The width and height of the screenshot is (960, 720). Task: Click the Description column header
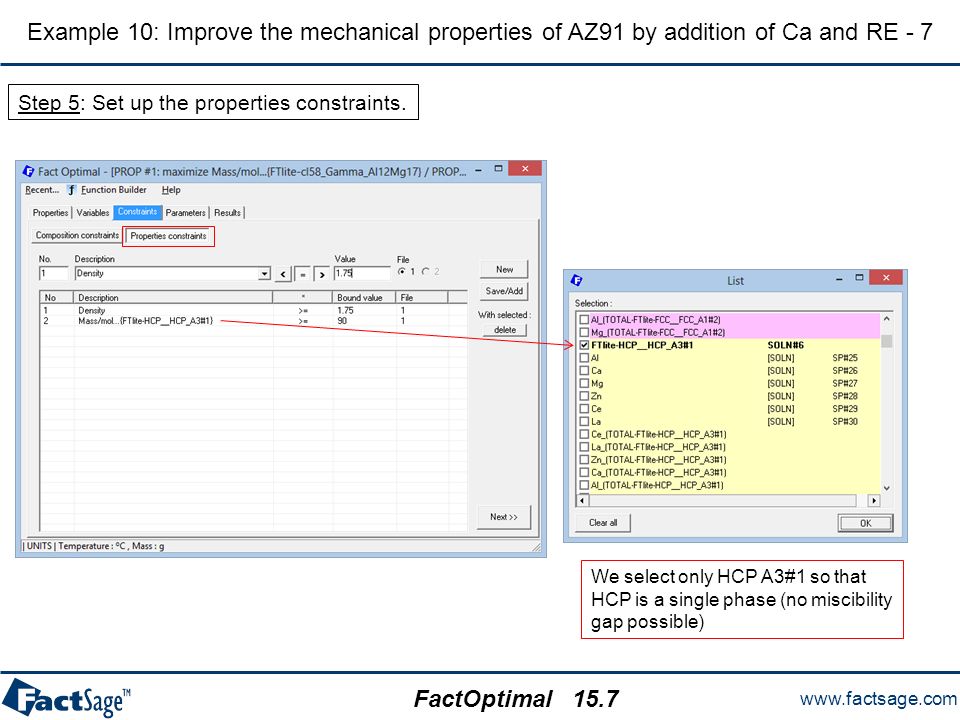coord(173,298)
